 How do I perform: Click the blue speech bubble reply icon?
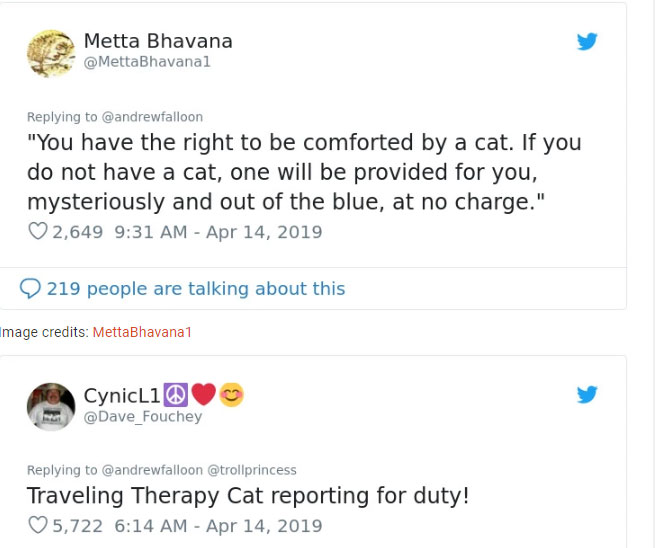[x=31, y=289]
